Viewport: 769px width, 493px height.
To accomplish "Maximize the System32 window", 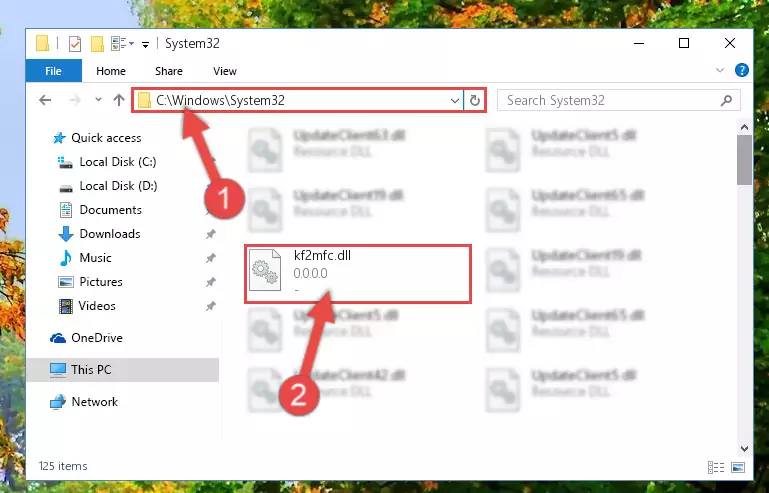I will pyautogui.click(x=684, y=43).
